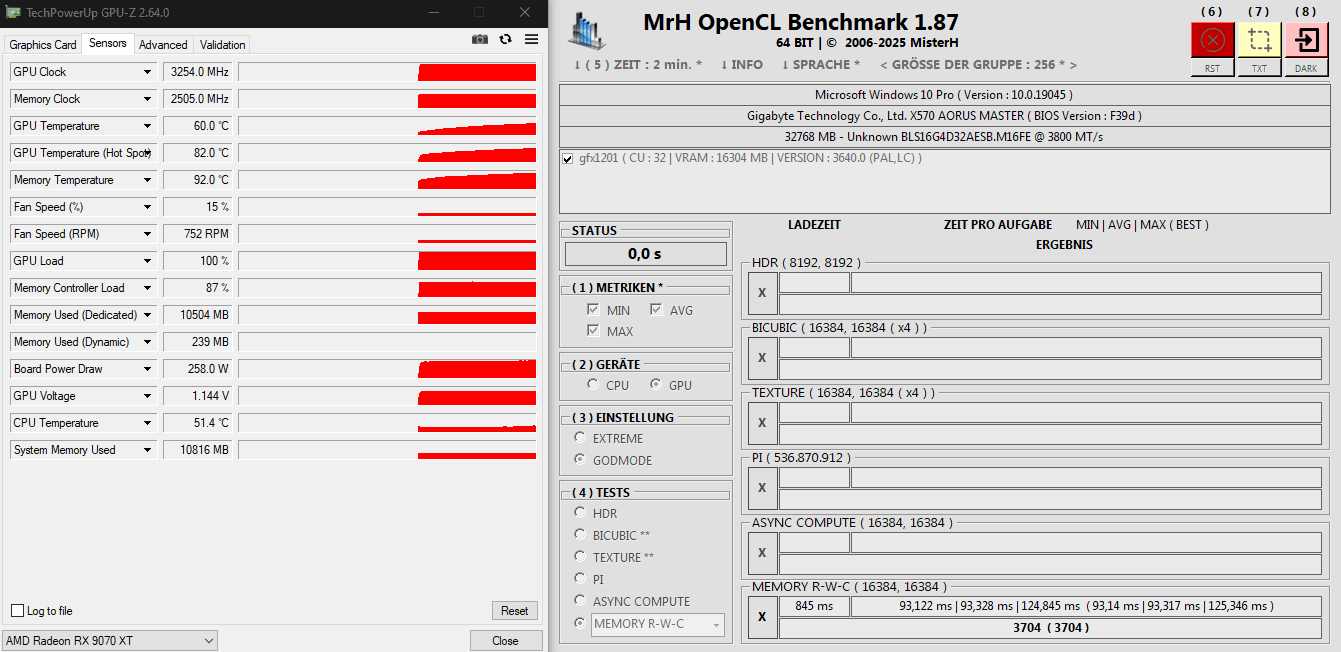Click the X button beside HDR result

coord(762,293)
